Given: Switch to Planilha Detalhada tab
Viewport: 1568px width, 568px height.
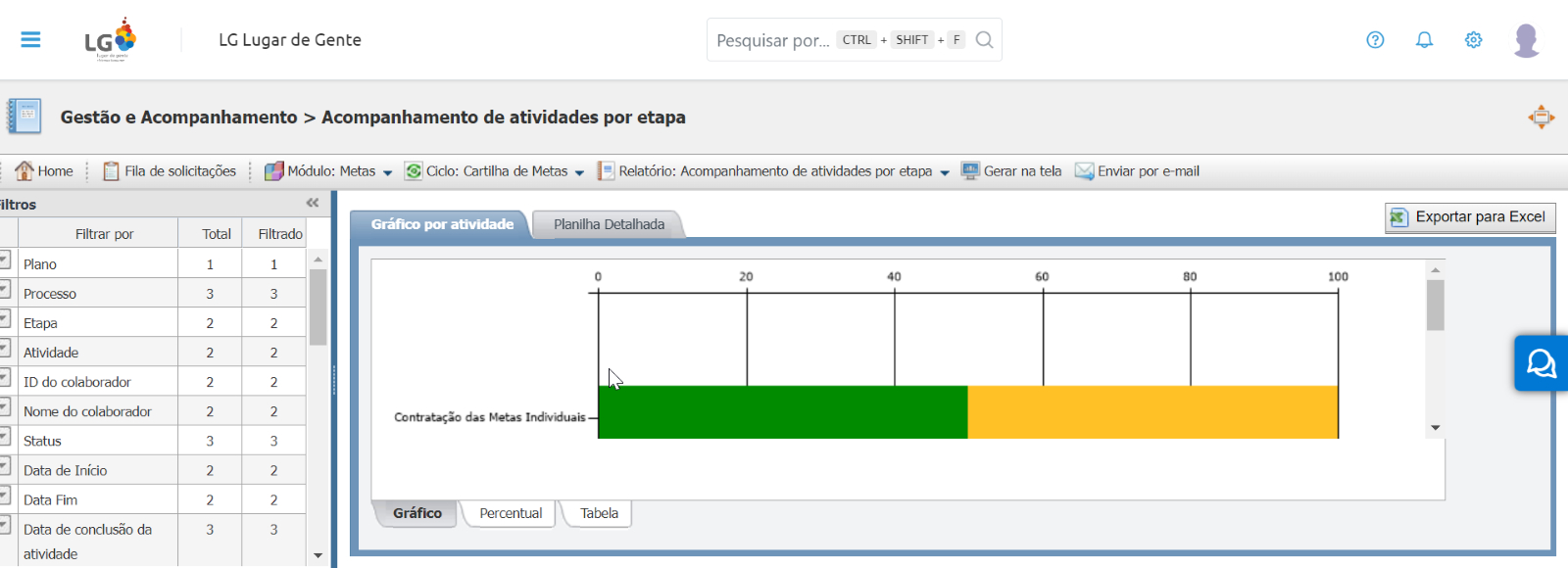Looking at the screenshot, I should pyautogui.click(x=609, y=224).
